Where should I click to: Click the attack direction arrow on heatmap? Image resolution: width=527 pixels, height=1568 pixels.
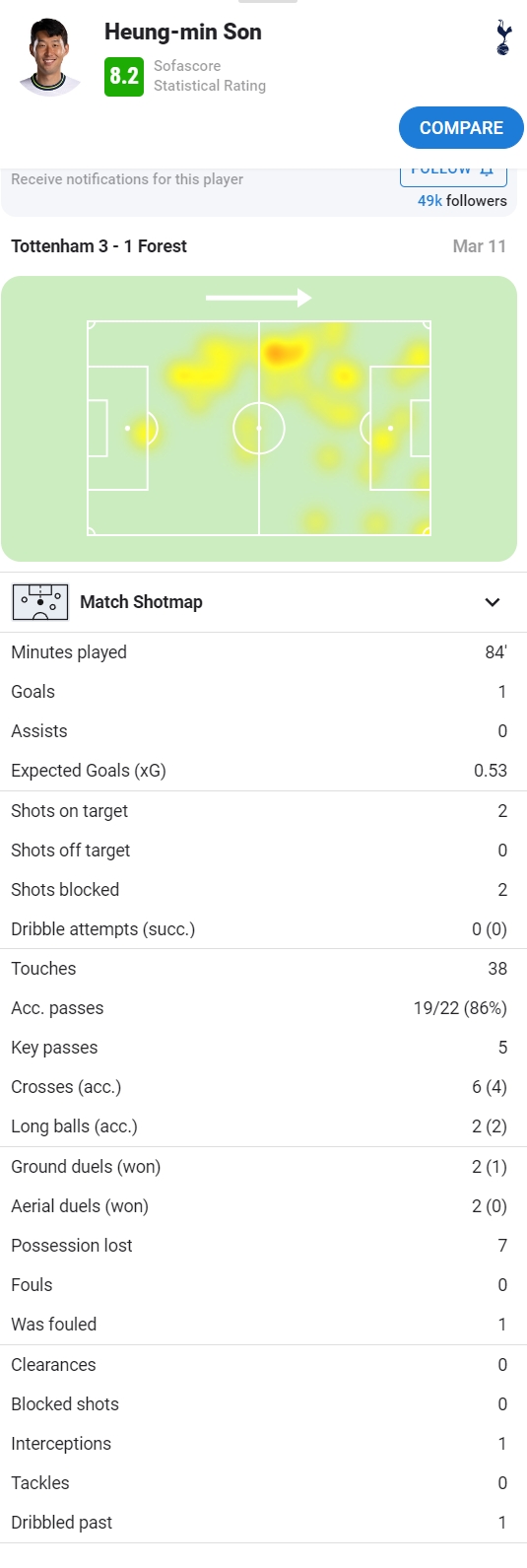click(258, 298)
